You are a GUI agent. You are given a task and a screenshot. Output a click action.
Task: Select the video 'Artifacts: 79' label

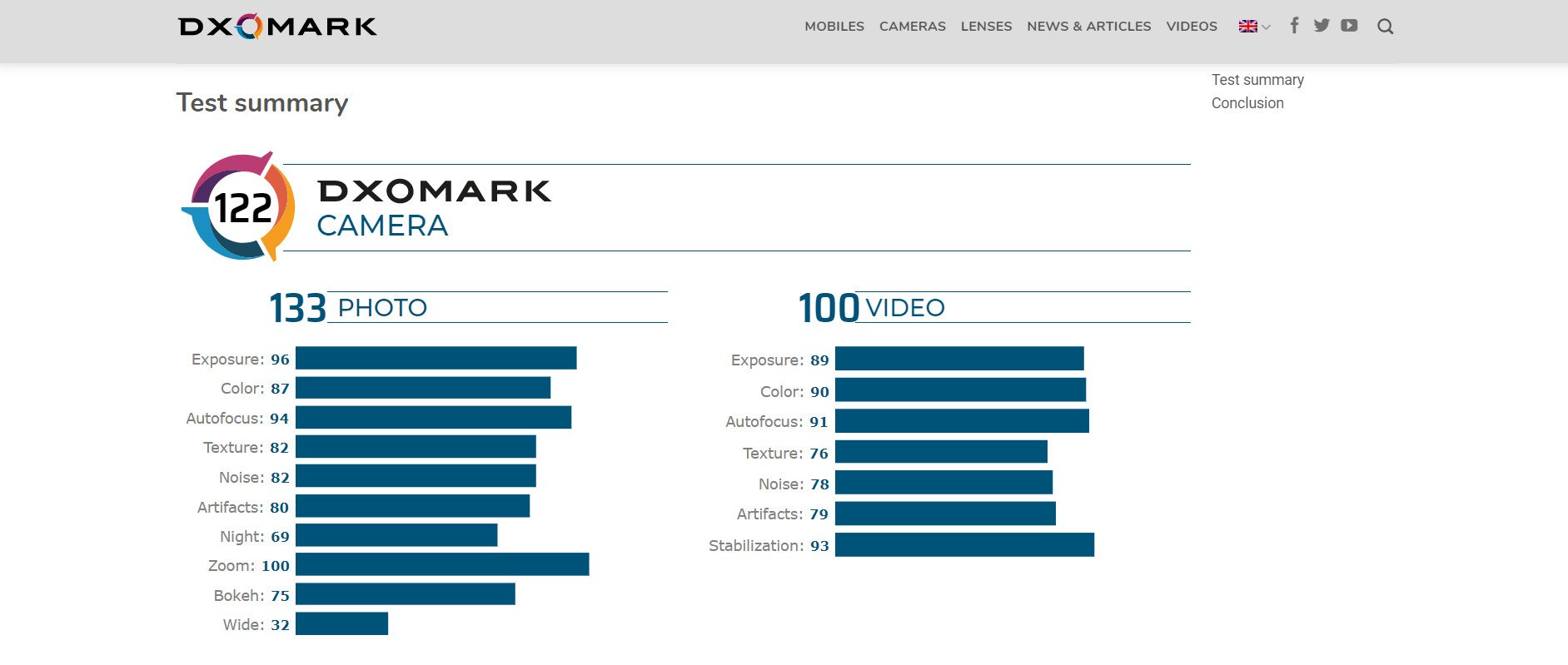pos(783,514)
